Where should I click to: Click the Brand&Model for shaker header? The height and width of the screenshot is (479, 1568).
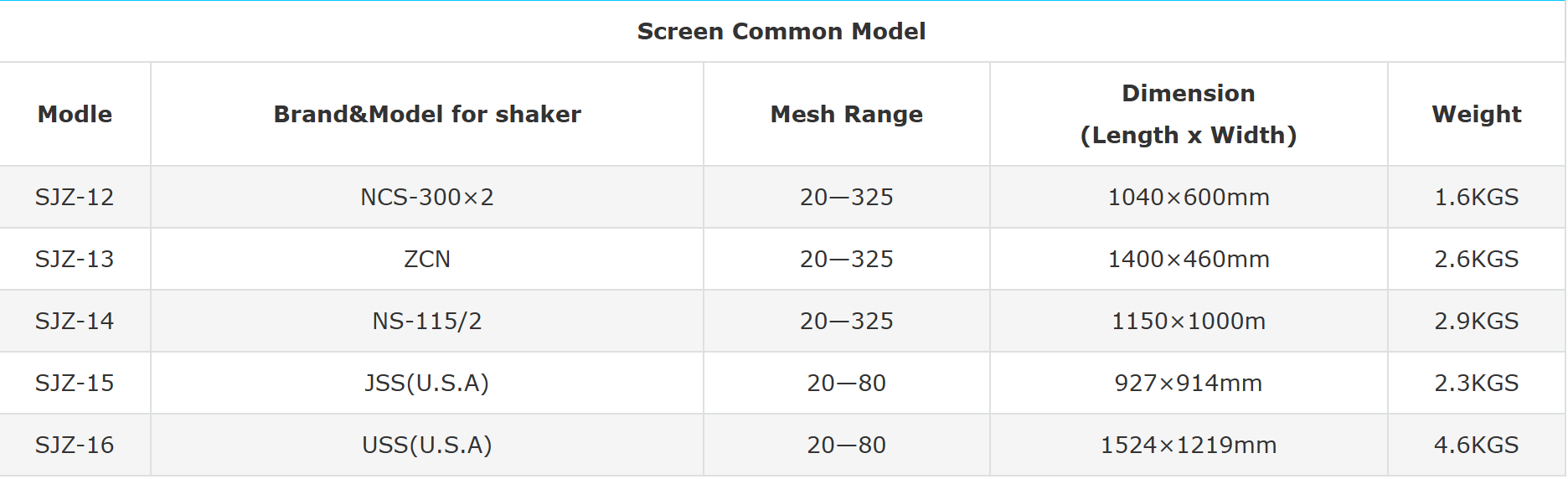pyautogui.click(x=427, y=114)
